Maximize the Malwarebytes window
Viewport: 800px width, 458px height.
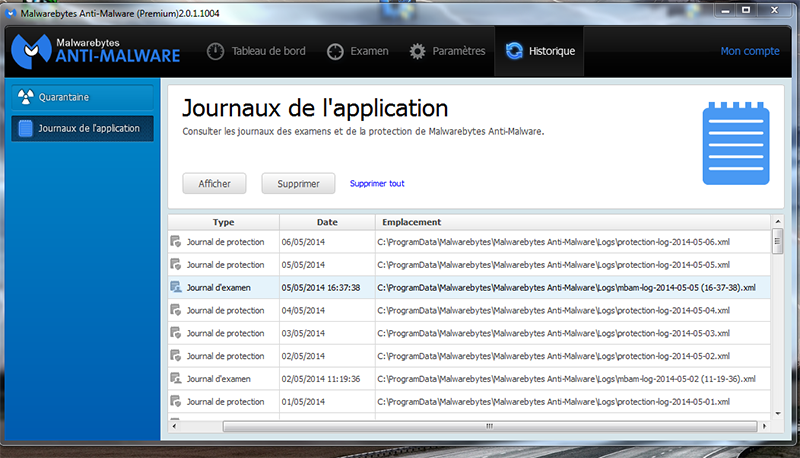pyautogui.click(x=746, y=10)
